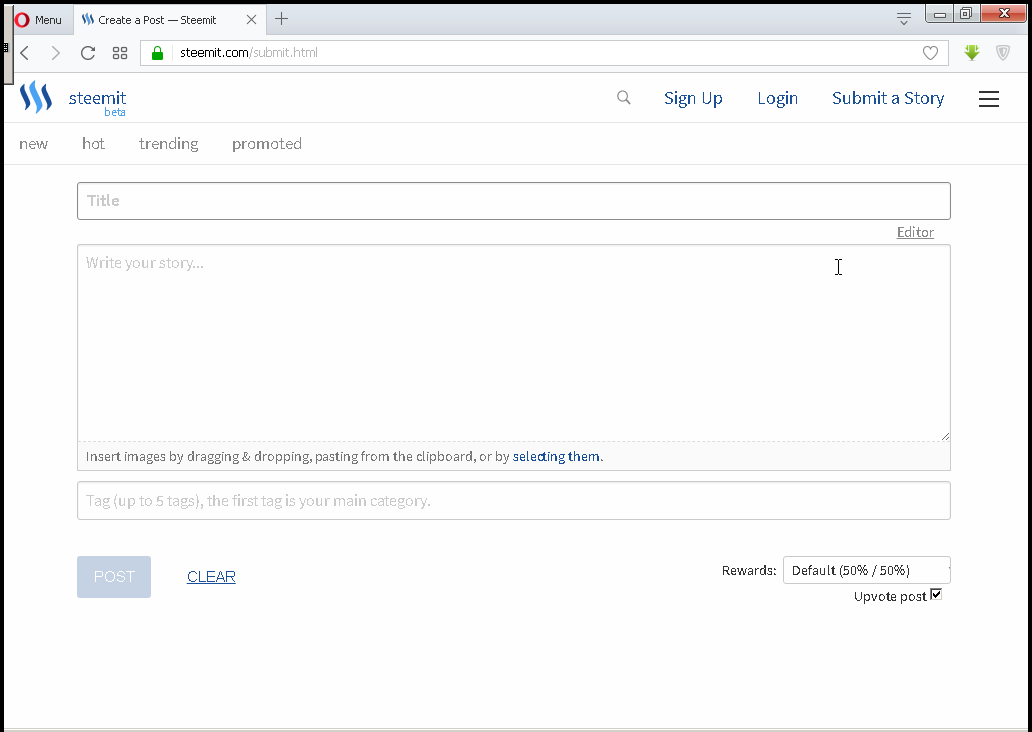The height and width of the screenshot is (732, 1032).
Task: Open the site search magnifier
Action: (624, 97)
